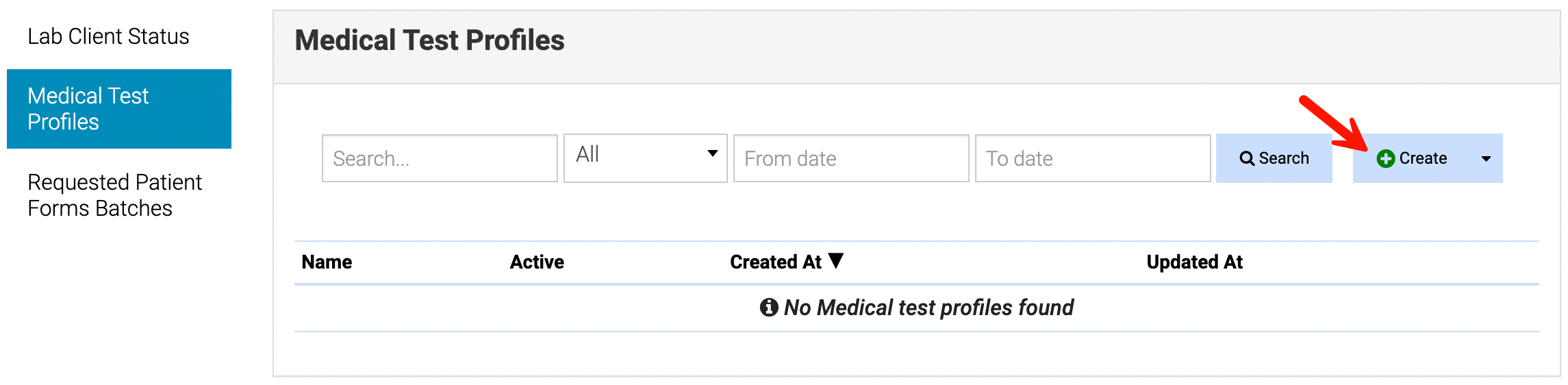Click the Created At column header

(775, 262)
